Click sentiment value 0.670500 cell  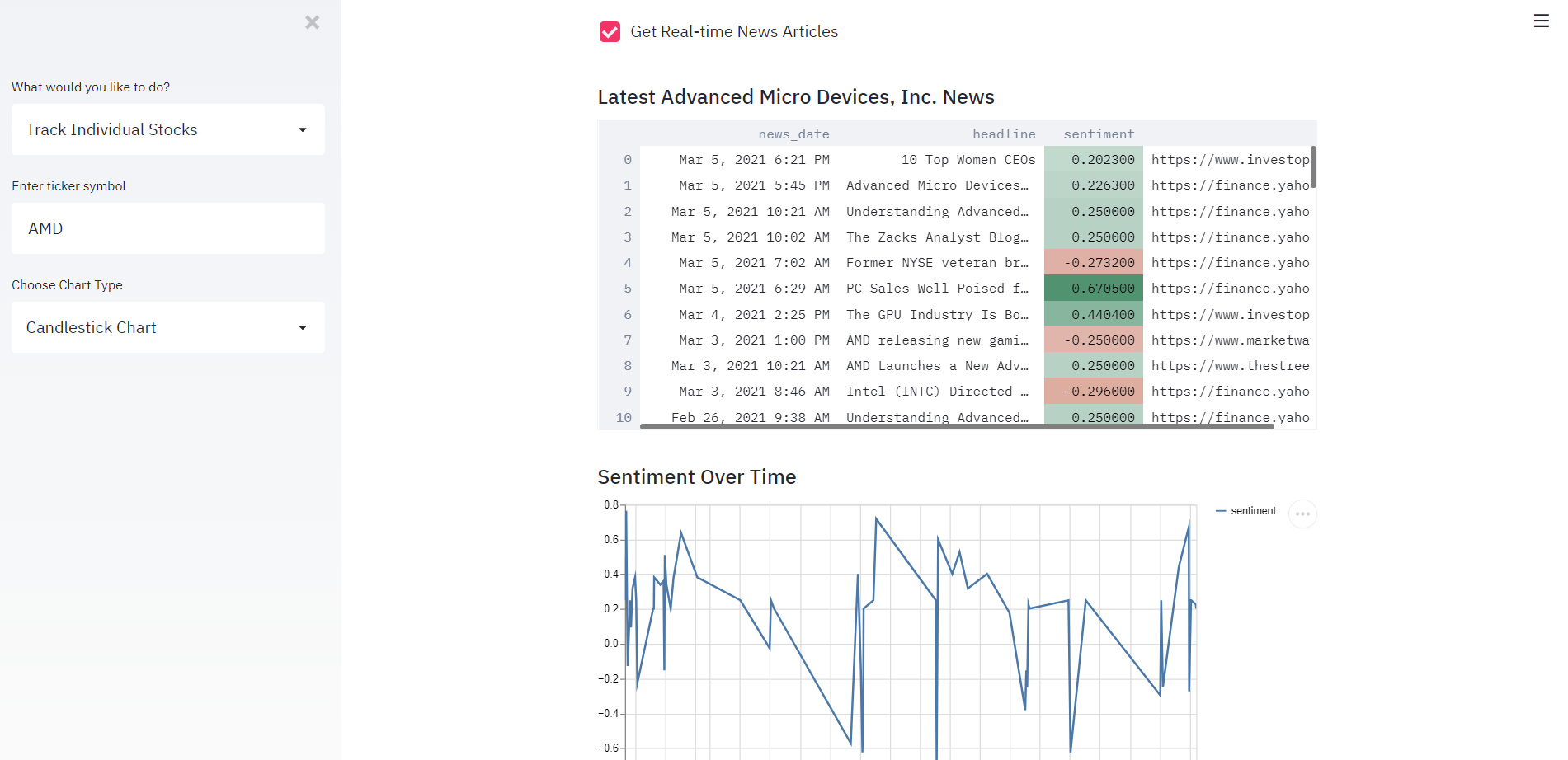(1094, 289)
